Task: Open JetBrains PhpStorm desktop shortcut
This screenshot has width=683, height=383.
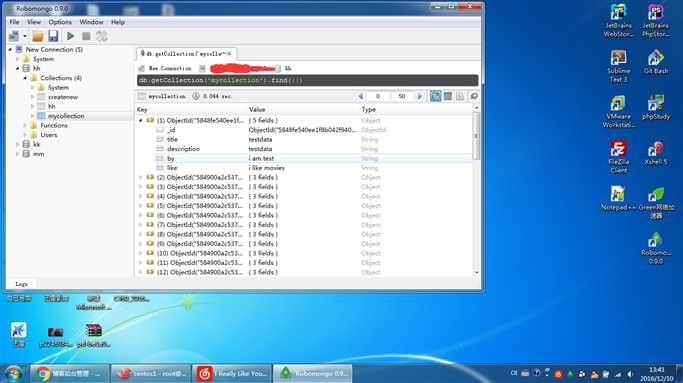Action: [656, 20]
